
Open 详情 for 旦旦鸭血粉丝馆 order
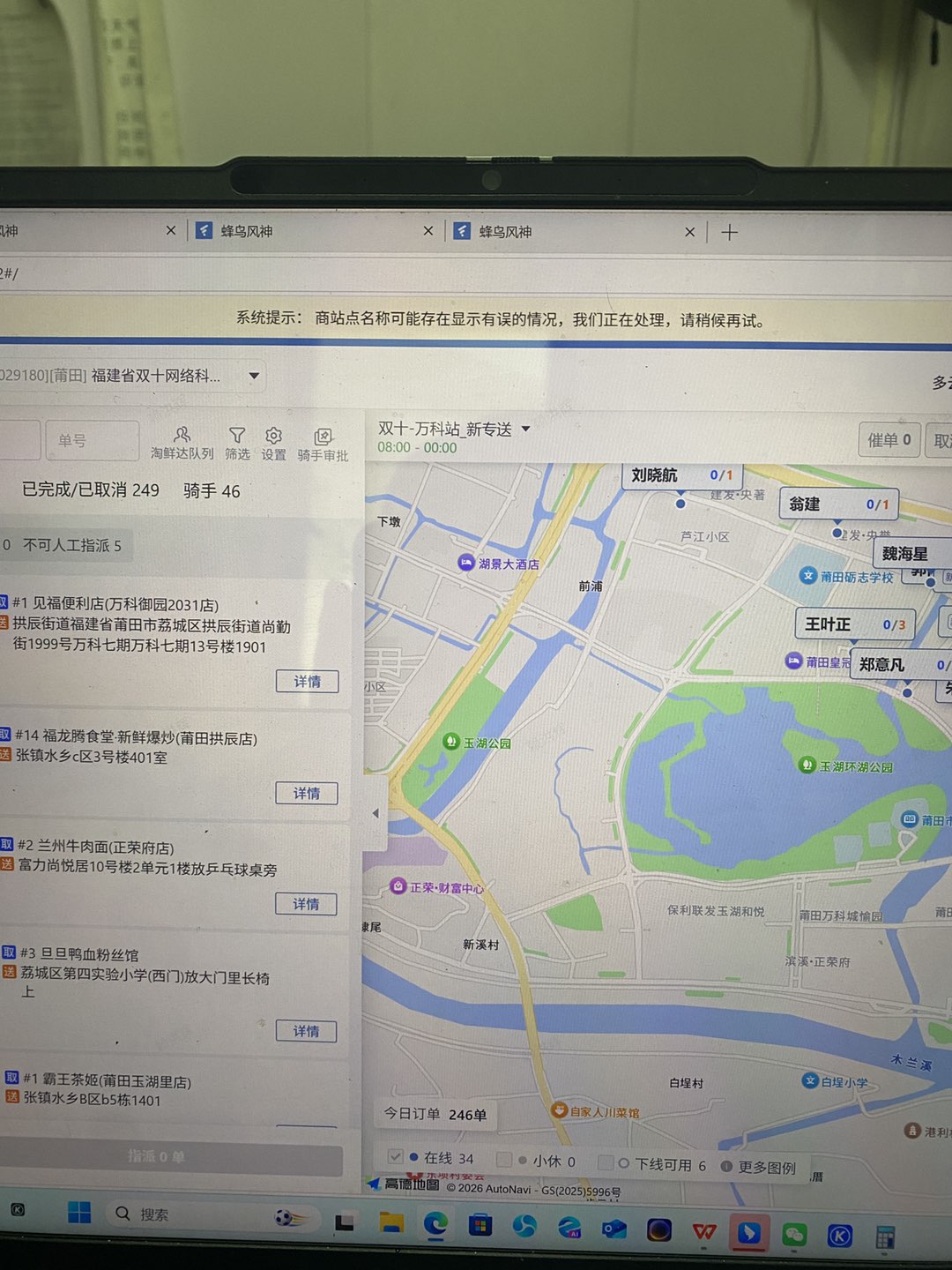(x=306, y=1031)
